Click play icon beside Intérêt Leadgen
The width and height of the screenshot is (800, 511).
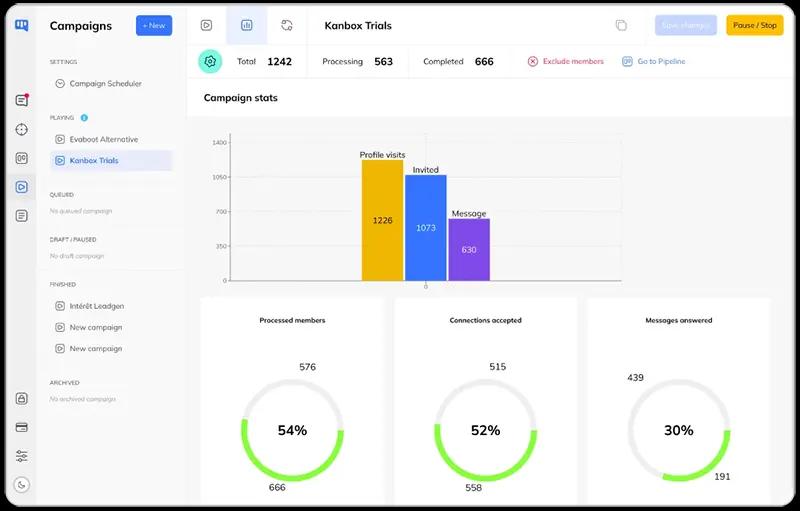pyautogui.click(x=60, y=306)
